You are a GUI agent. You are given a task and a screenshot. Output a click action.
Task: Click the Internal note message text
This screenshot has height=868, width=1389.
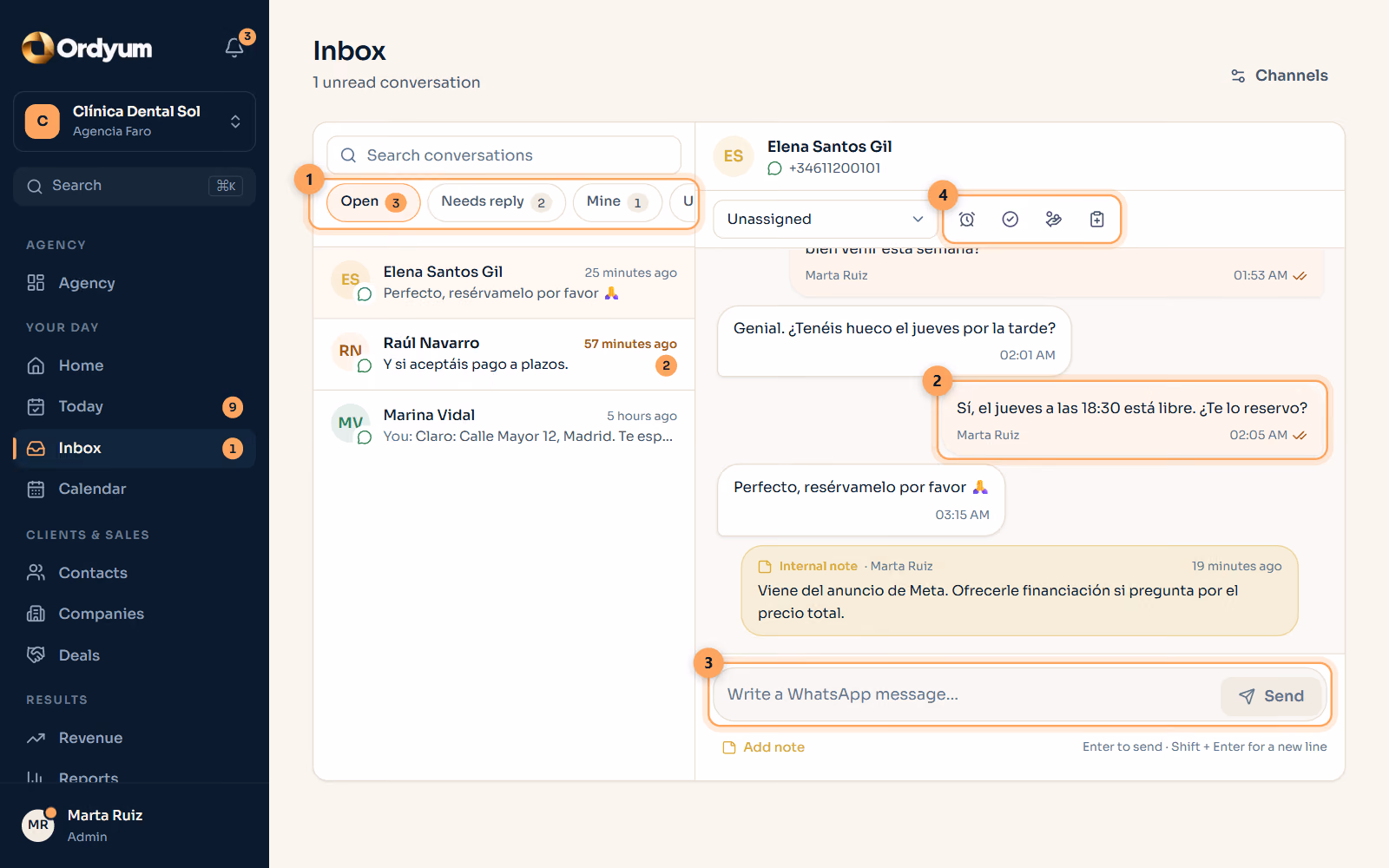998,602
